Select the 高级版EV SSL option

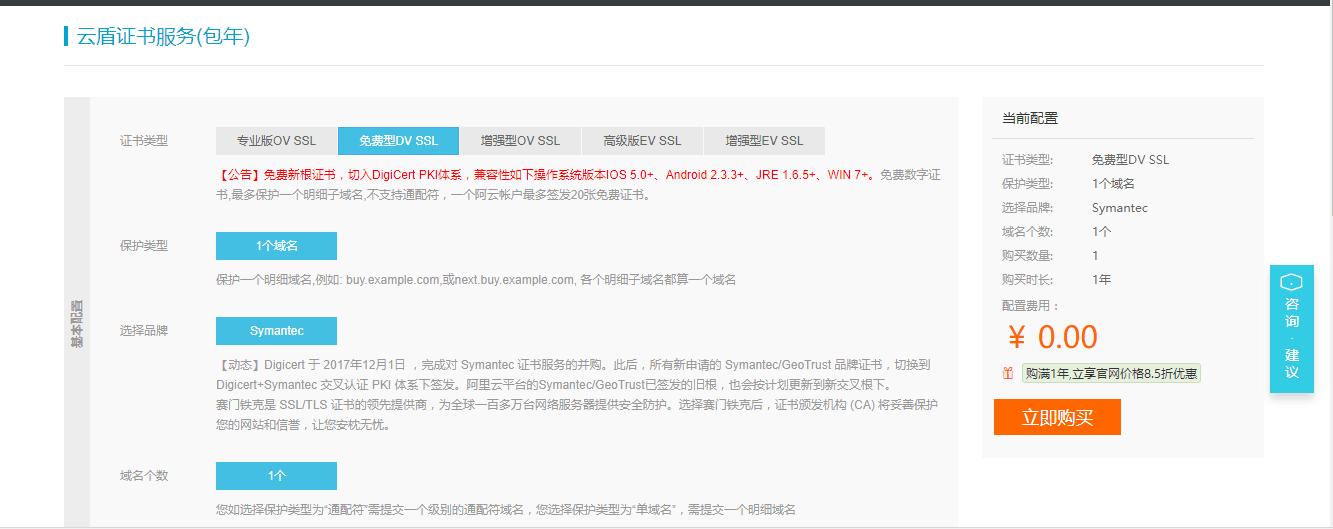642,141
